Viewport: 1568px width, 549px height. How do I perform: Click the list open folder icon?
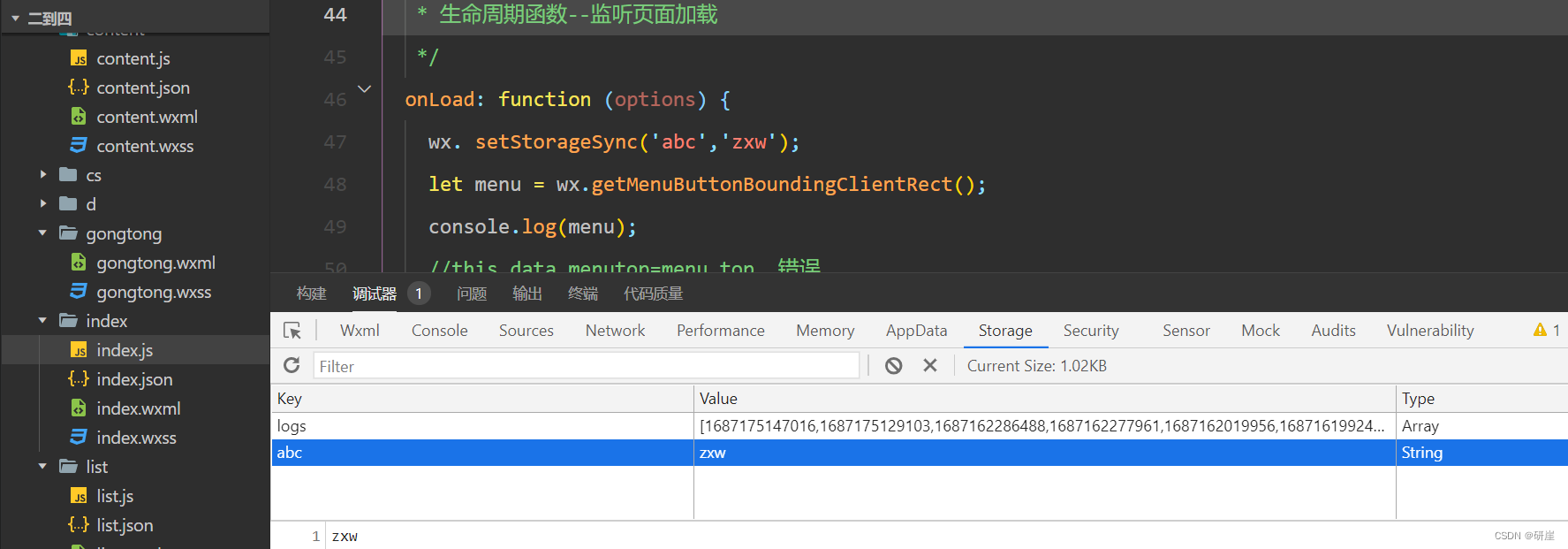tap(68, 467)
